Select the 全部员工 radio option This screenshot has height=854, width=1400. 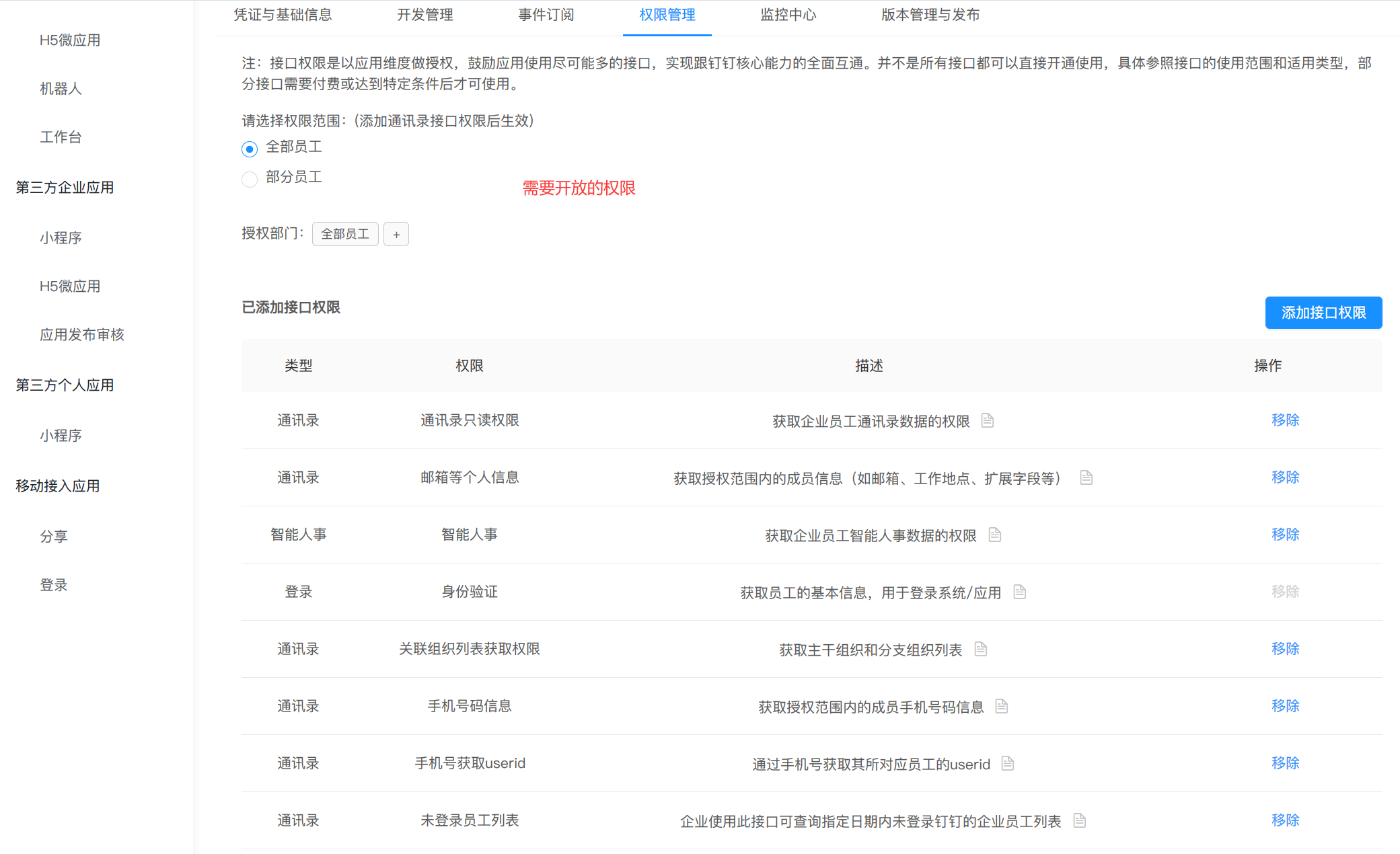[x=250, y=149]
